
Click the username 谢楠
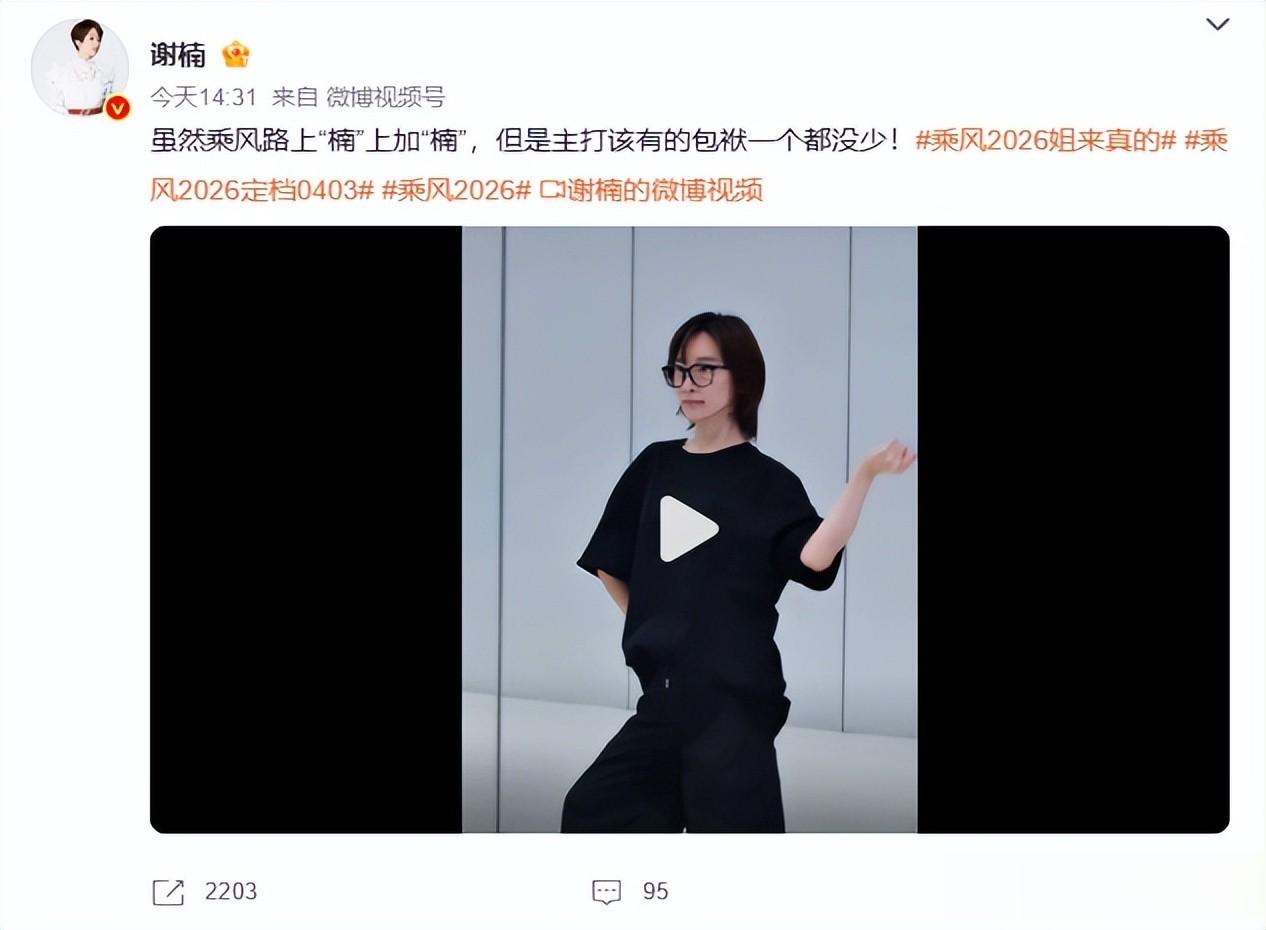pos(178,54)
